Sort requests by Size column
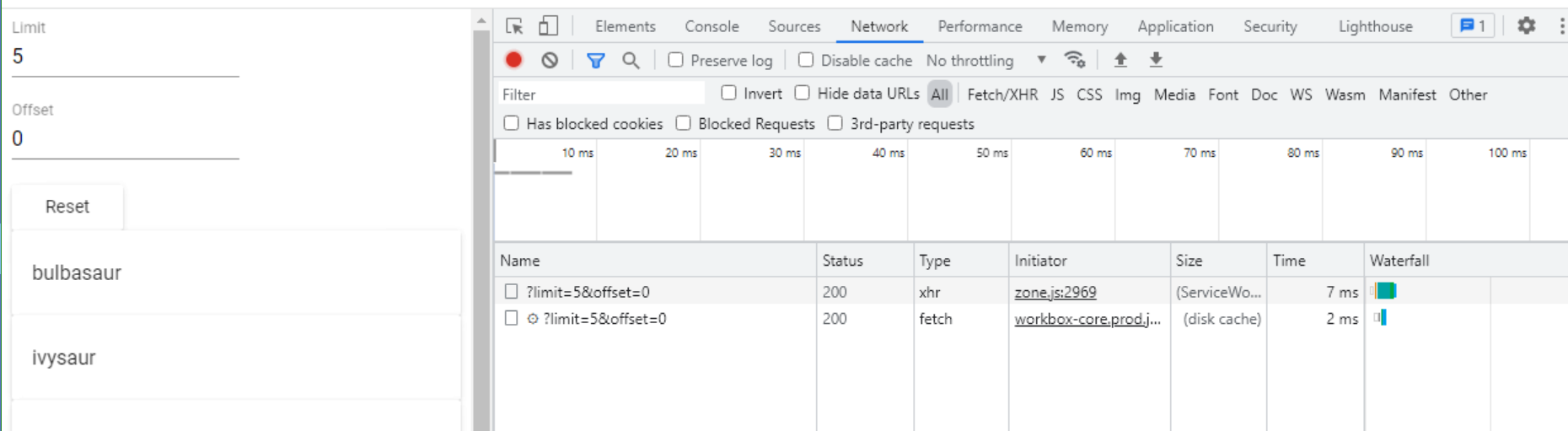1568x431 pixels. [x=1218, y=261]
